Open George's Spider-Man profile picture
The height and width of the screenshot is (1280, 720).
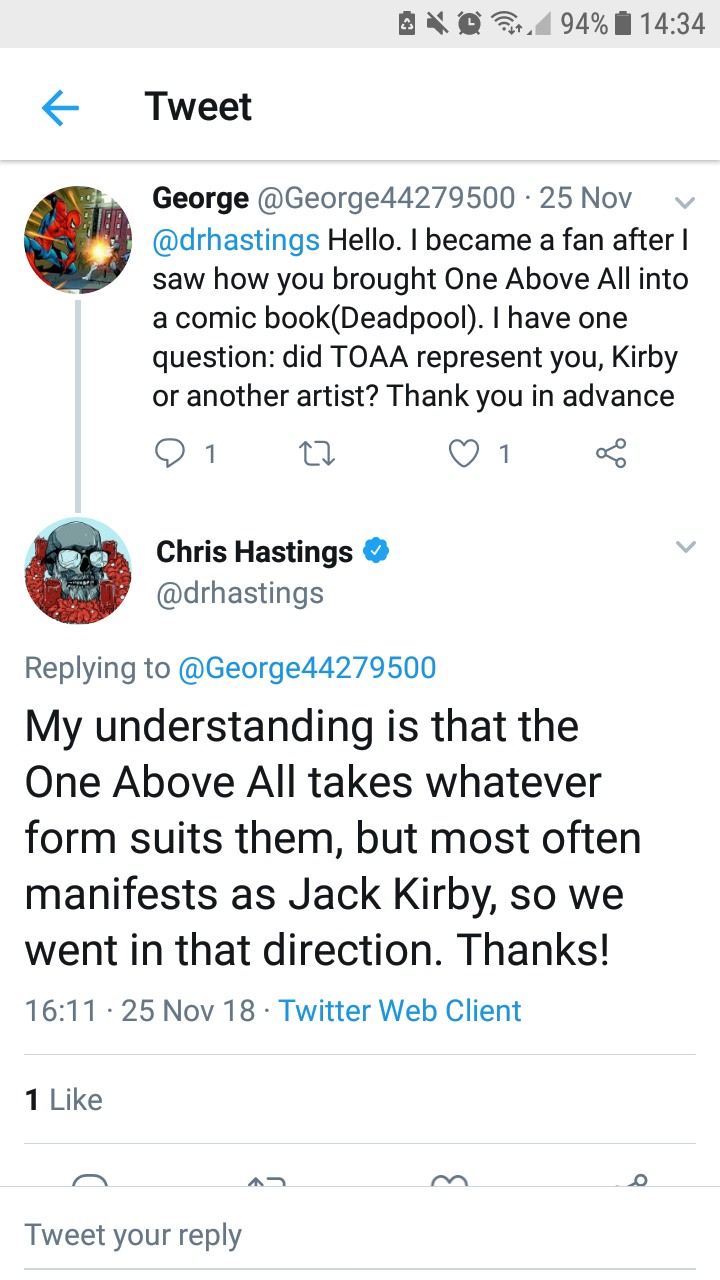[78, 240]
